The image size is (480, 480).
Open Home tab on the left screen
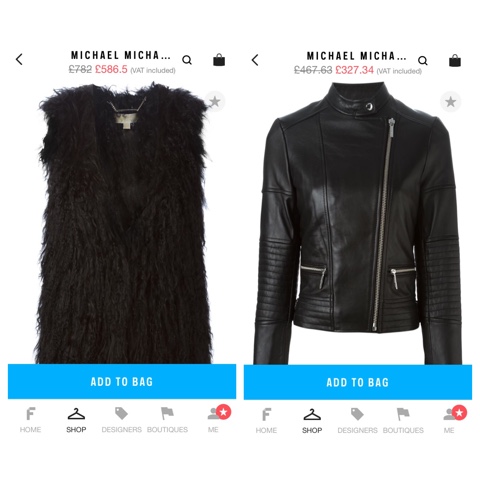click(30, 420)
